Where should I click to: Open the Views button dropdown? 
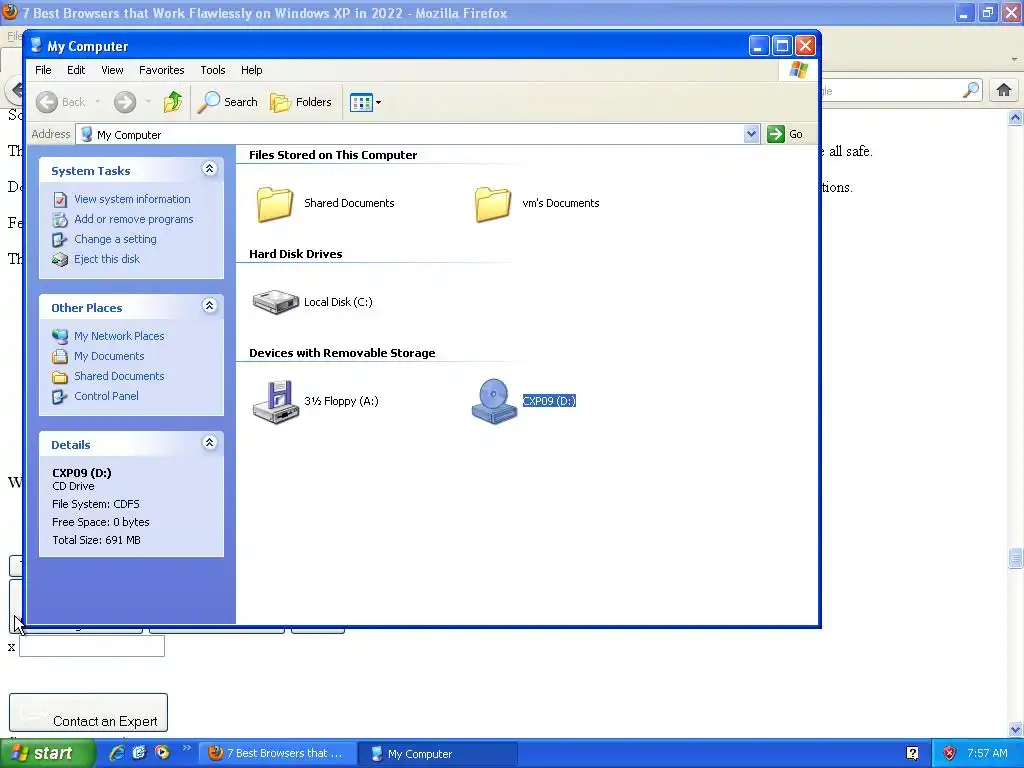coord(365,103)
